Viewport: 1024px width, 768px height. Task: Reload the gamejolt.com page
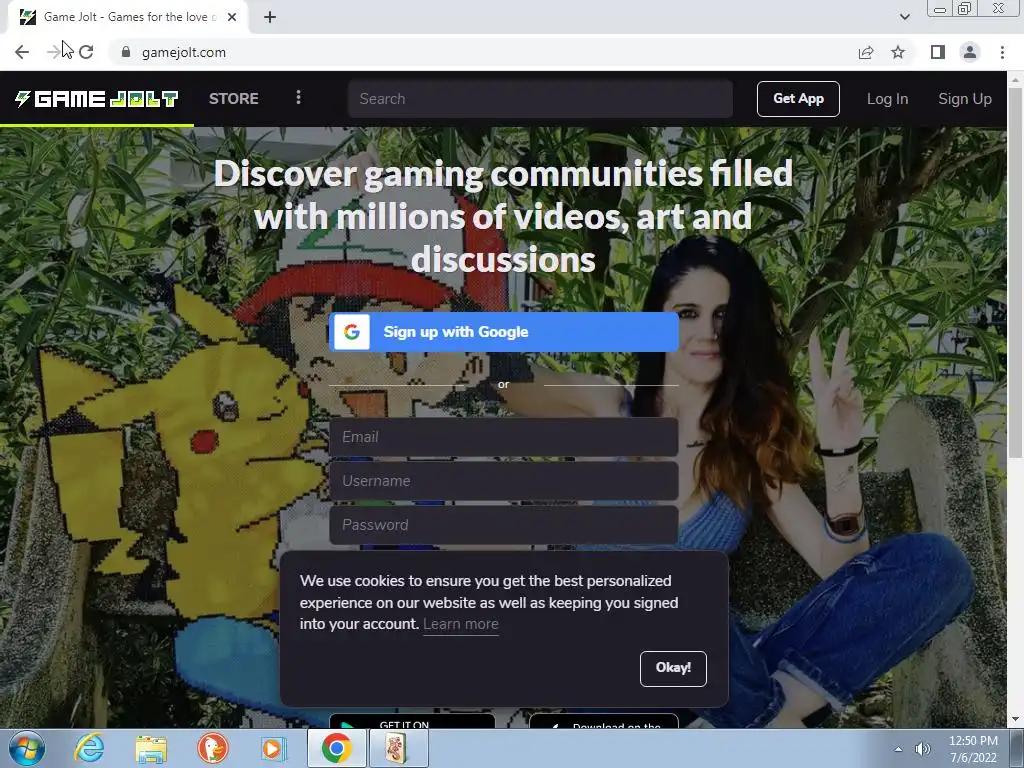86,52
